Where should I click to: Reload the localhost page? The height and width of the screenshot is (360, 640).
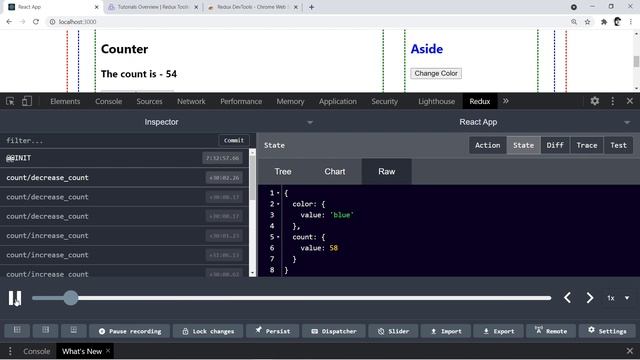(x=36, y=22)
